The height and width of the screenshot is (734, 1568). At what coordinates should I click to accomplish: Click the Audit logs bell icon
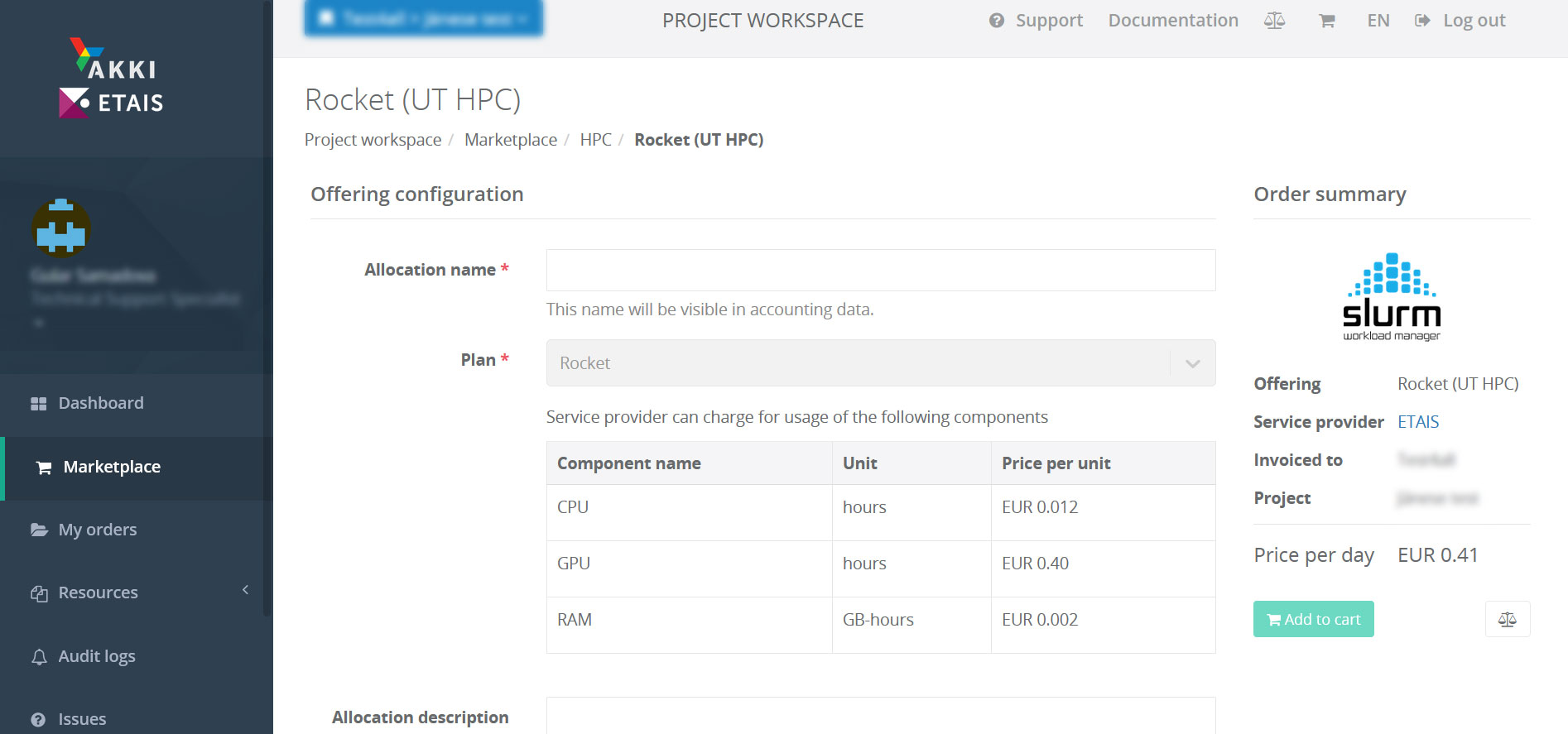pos(39,657)
